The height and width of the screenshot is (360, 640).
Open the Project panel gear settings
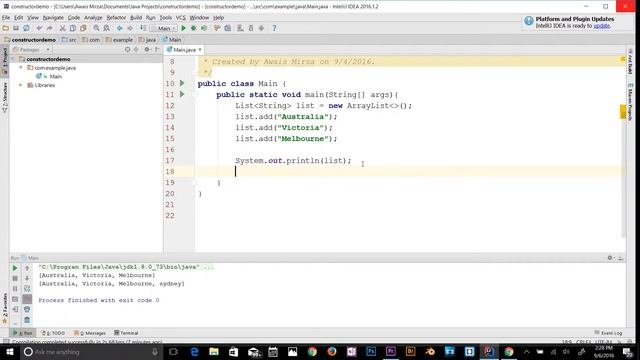pyautogui.click(x=147, y=49)
